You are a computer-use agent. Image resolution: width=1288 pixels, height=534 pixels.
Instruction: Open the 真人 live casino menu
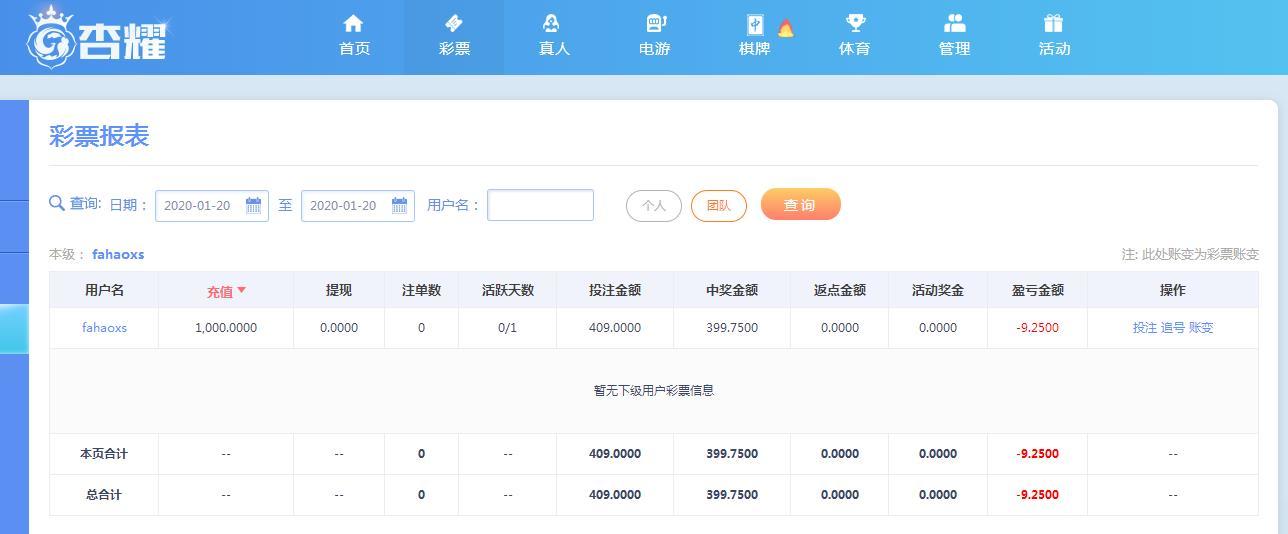[x=554, y=36]
